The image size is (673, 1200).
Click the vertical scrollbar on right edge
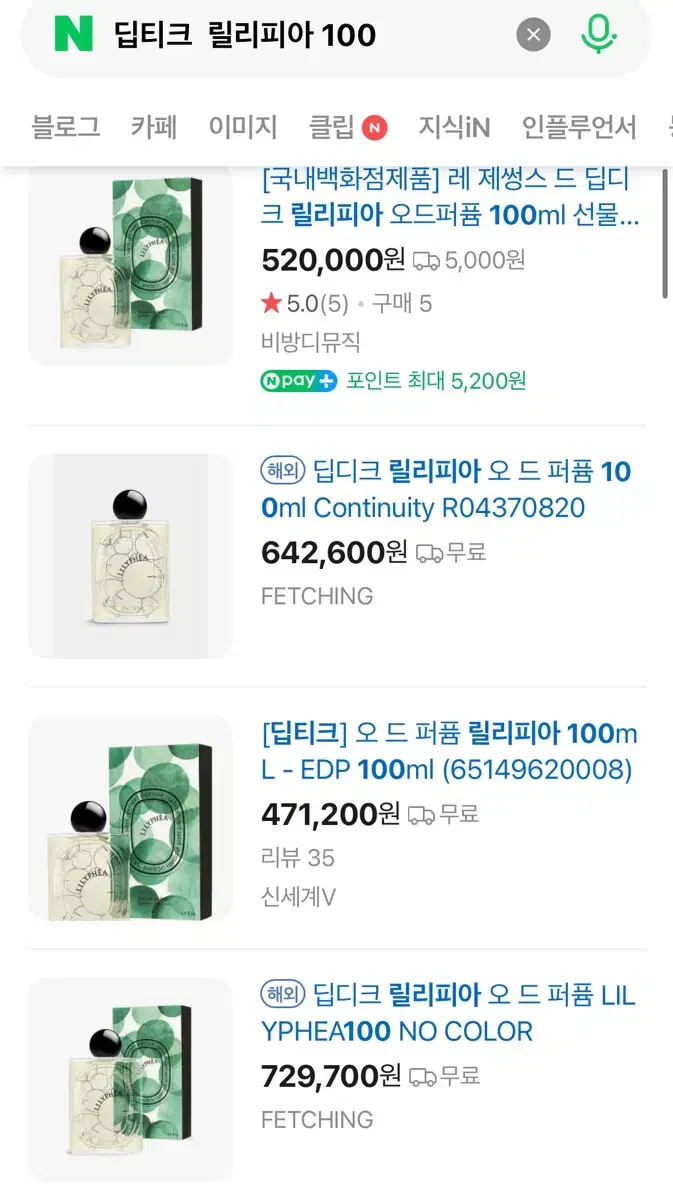666,233
